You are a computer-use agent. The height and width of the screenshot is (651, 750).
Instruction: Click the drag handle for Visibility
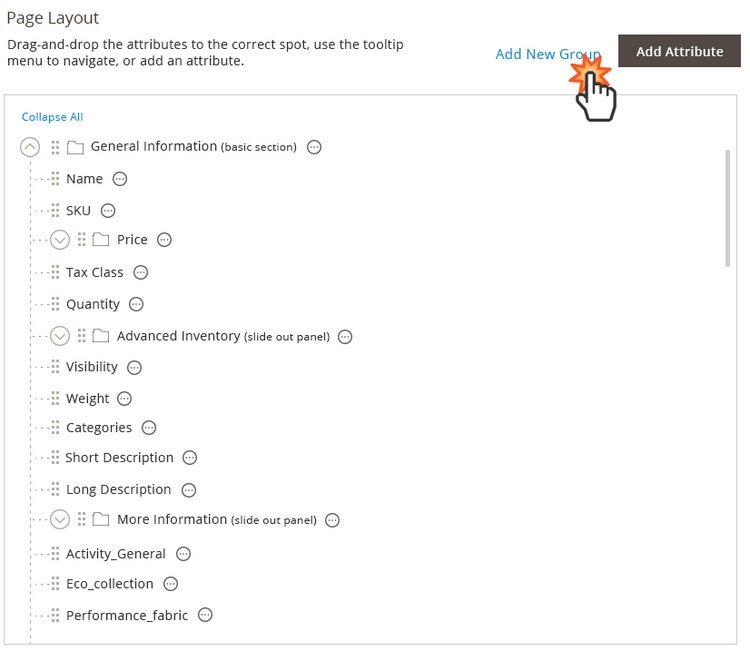pyautogui.click(x=55, y=367)
